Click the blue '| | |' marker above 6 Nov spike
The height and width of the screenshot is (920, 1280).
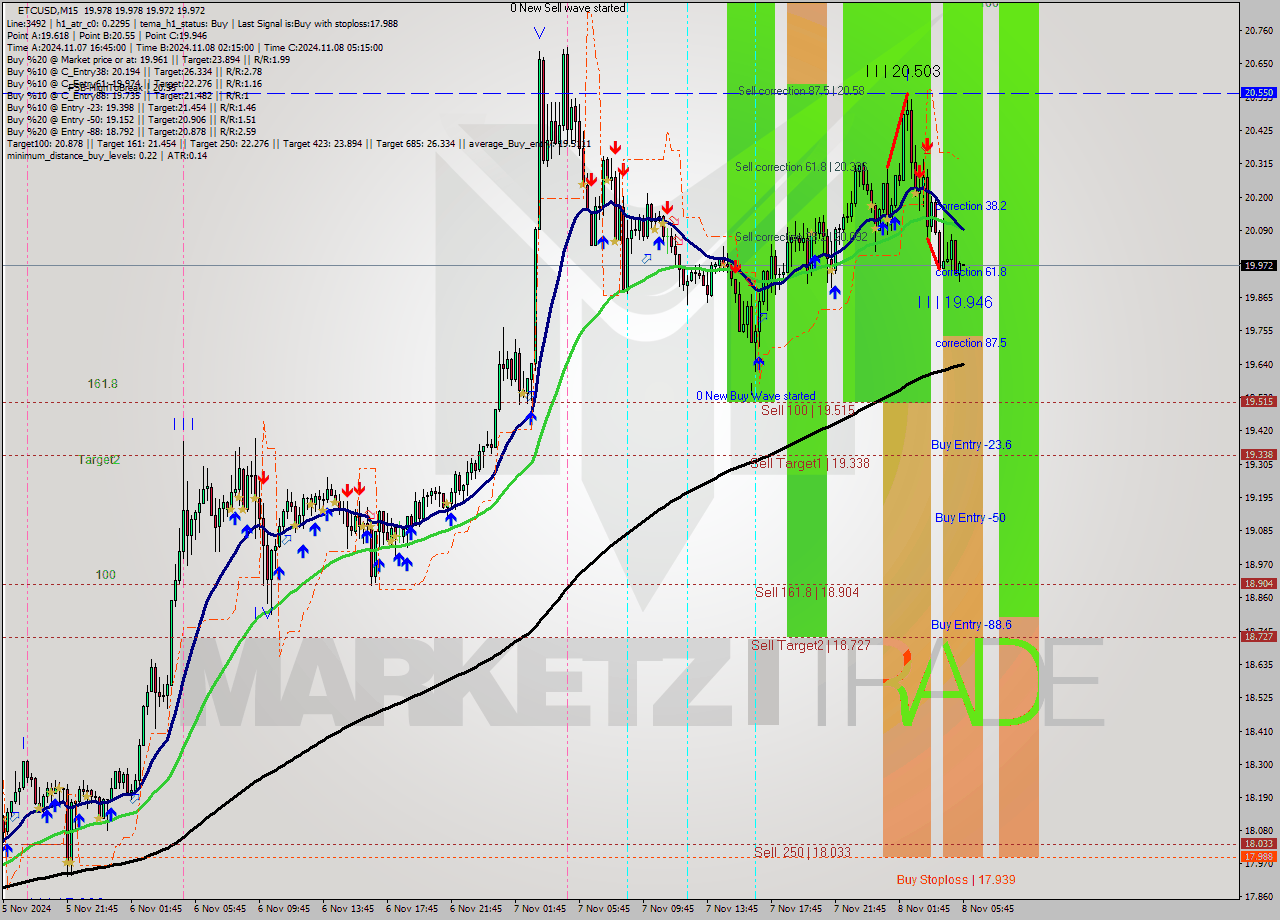184,424
